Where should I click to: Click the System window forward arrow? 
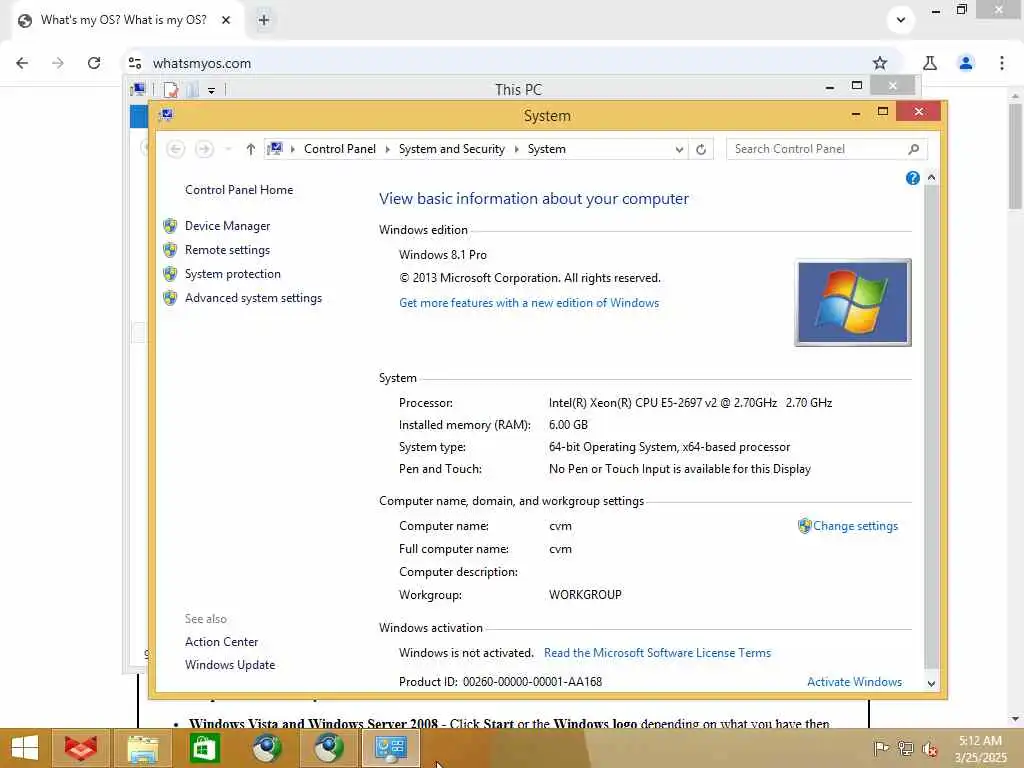204,150
